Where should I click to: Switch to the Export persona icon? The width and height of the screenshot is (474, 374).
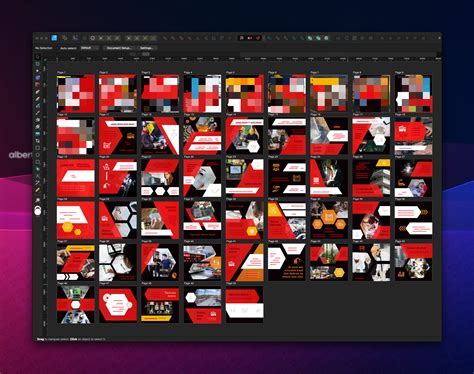[75, 38]
